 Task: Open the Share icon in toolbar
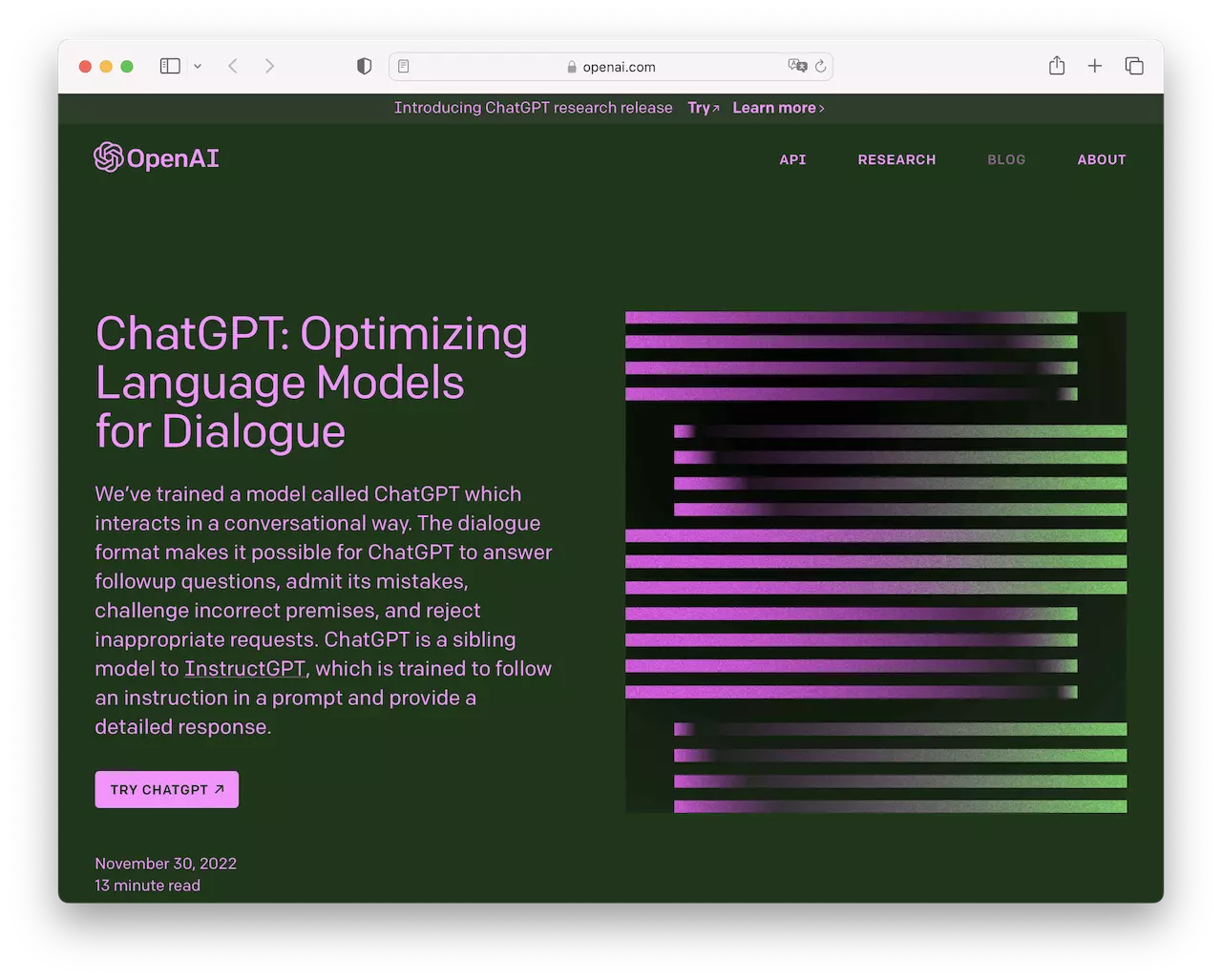(1057, 66)
